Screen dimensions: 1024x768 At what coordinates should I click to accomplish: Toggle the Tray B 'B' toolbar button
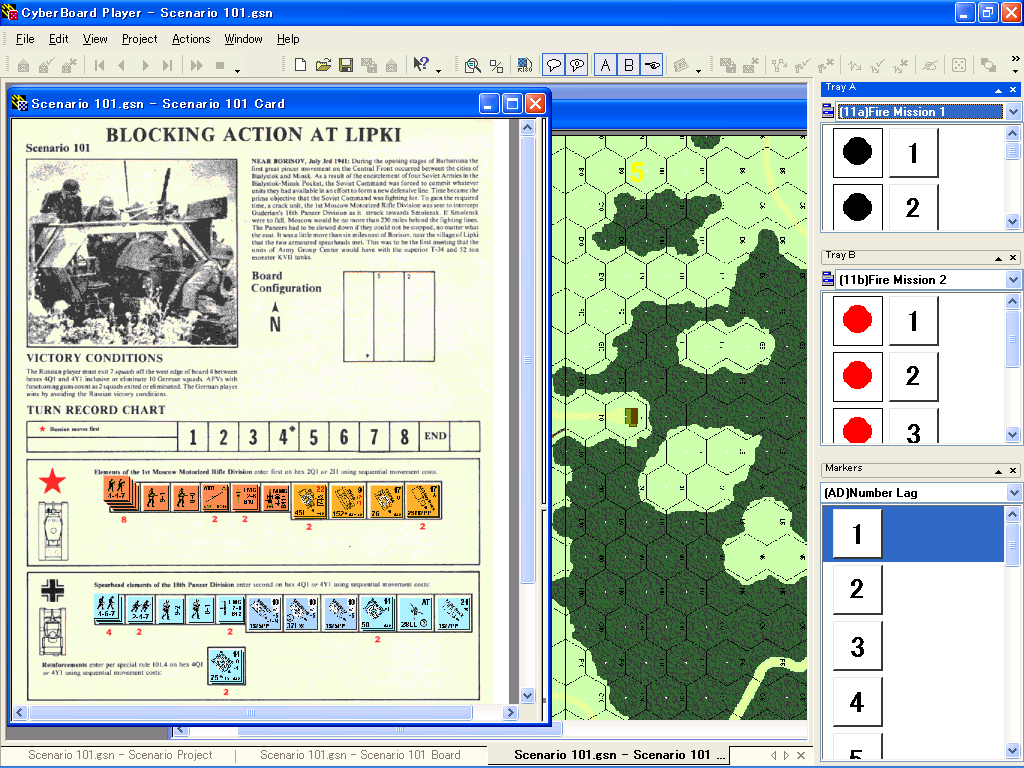[629, 65]
